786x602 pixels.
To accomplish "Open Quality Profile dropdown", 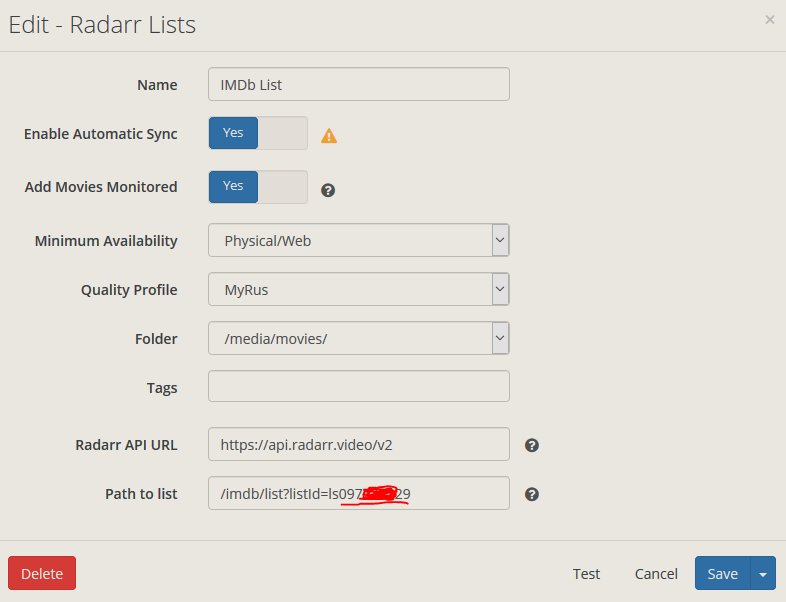I will pos(359,289).
